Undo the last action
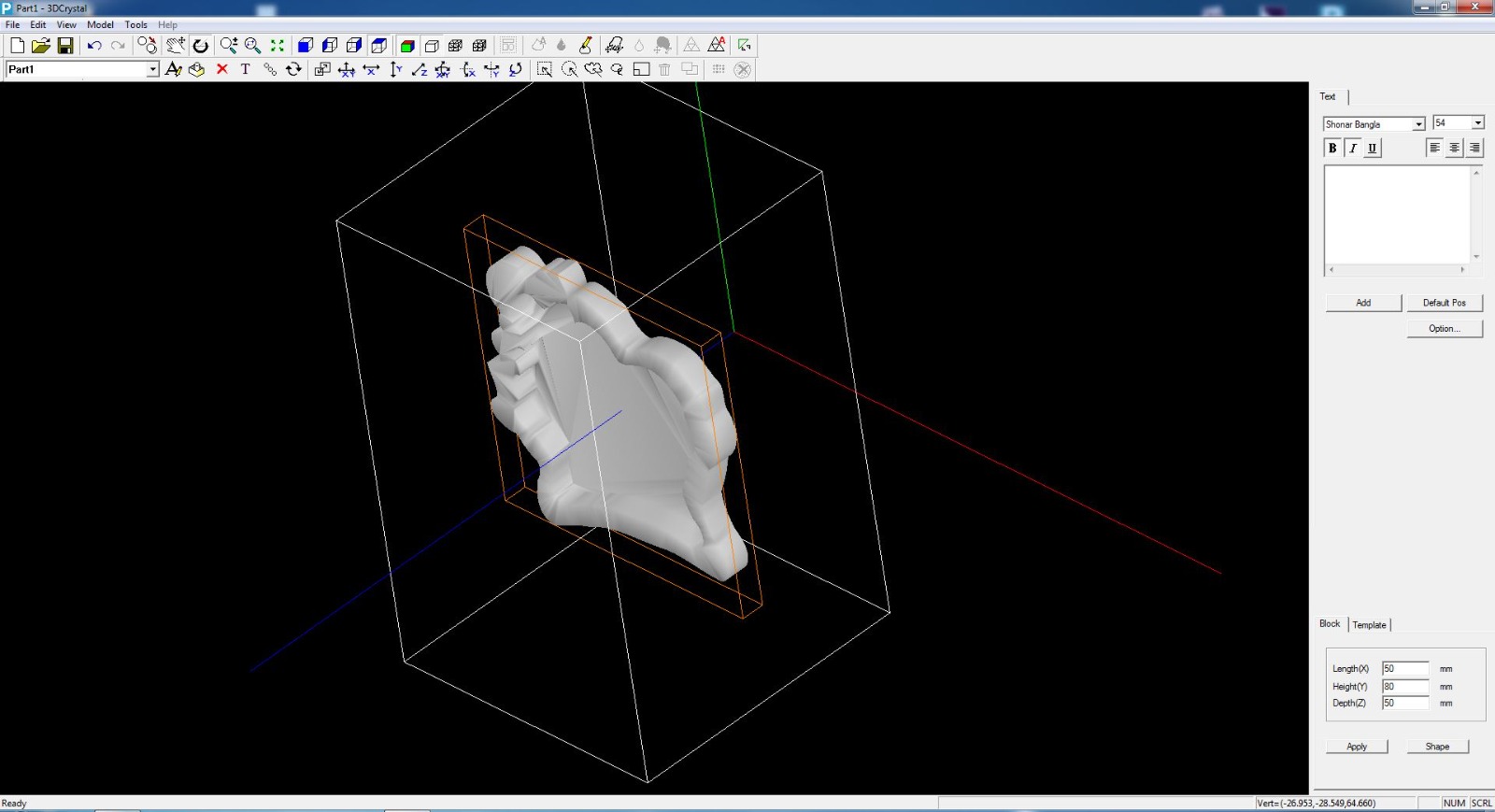1495x812 pixels. click(94, 45)
